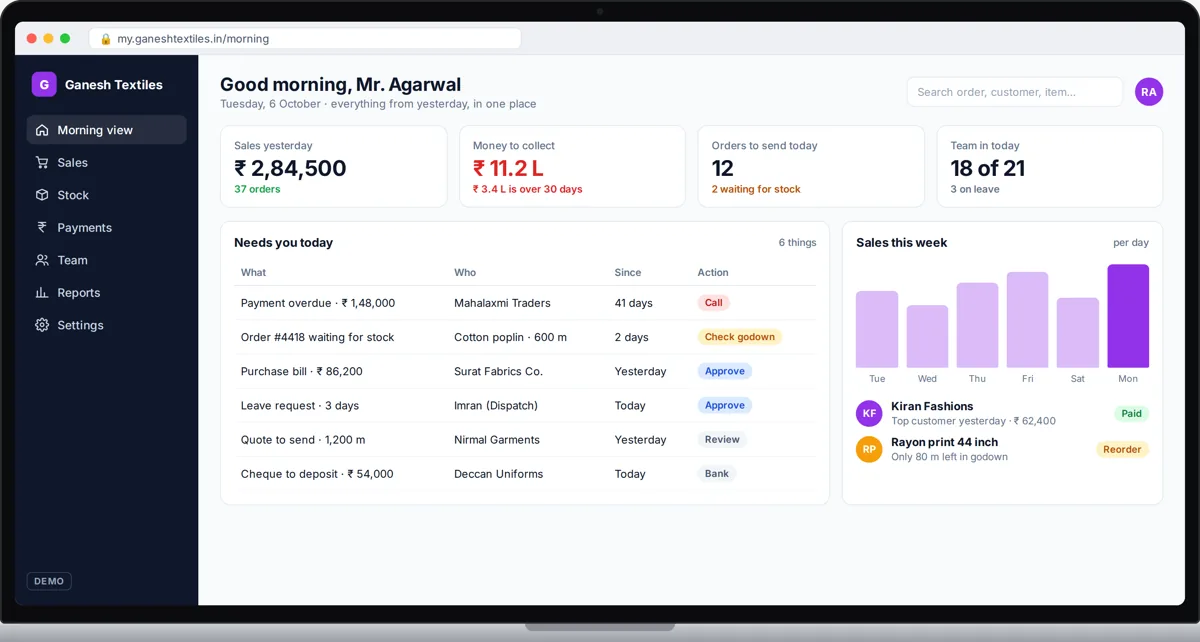
Task: Click the '6 things' count label
Action: [x=797, y=242]
